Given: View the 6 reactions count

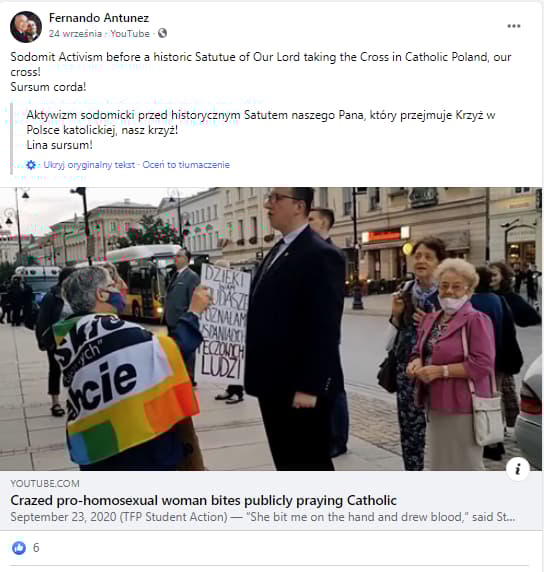Looking at the screenshot, I should point(36,548).
